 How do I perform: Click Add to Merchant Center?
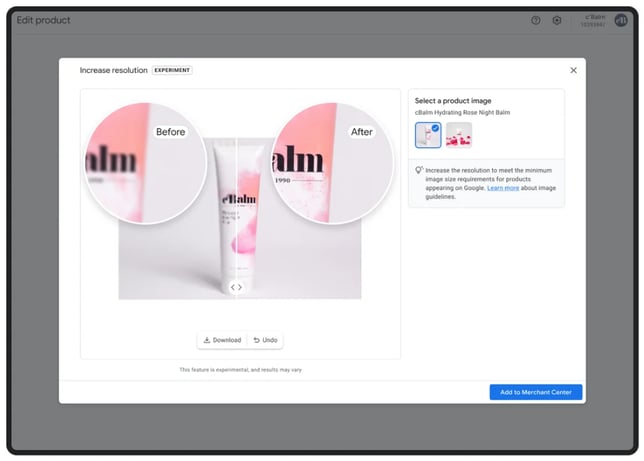pyautogui.click(x=536, y=392)
